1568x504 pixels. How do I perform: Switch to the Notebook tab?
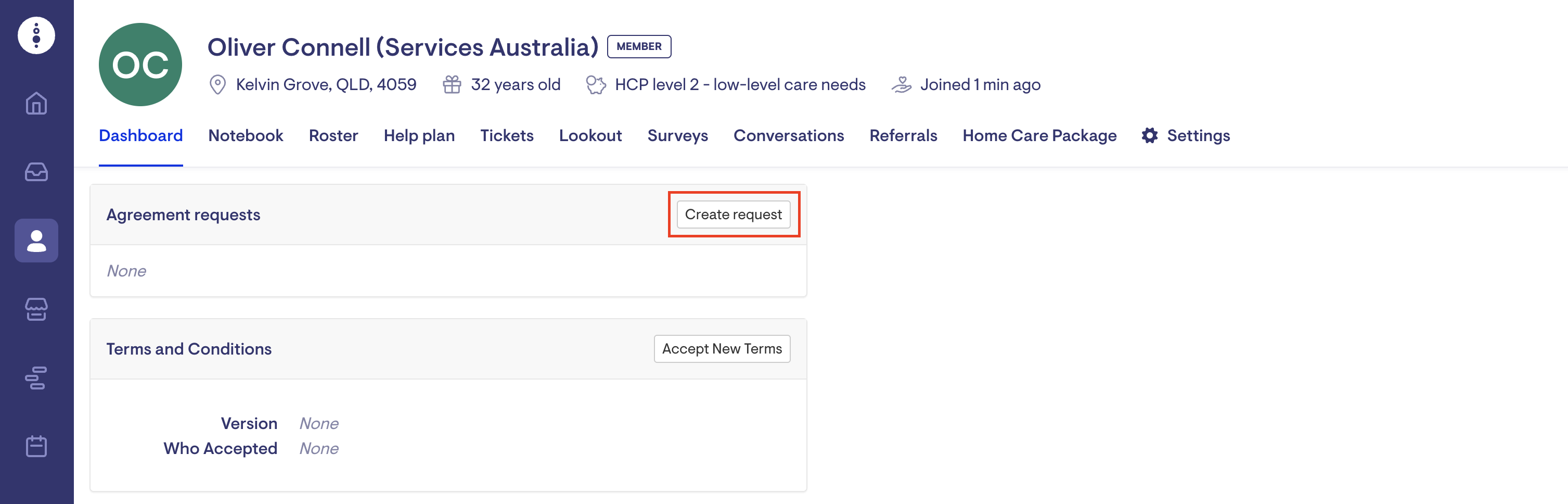(246, 135)
